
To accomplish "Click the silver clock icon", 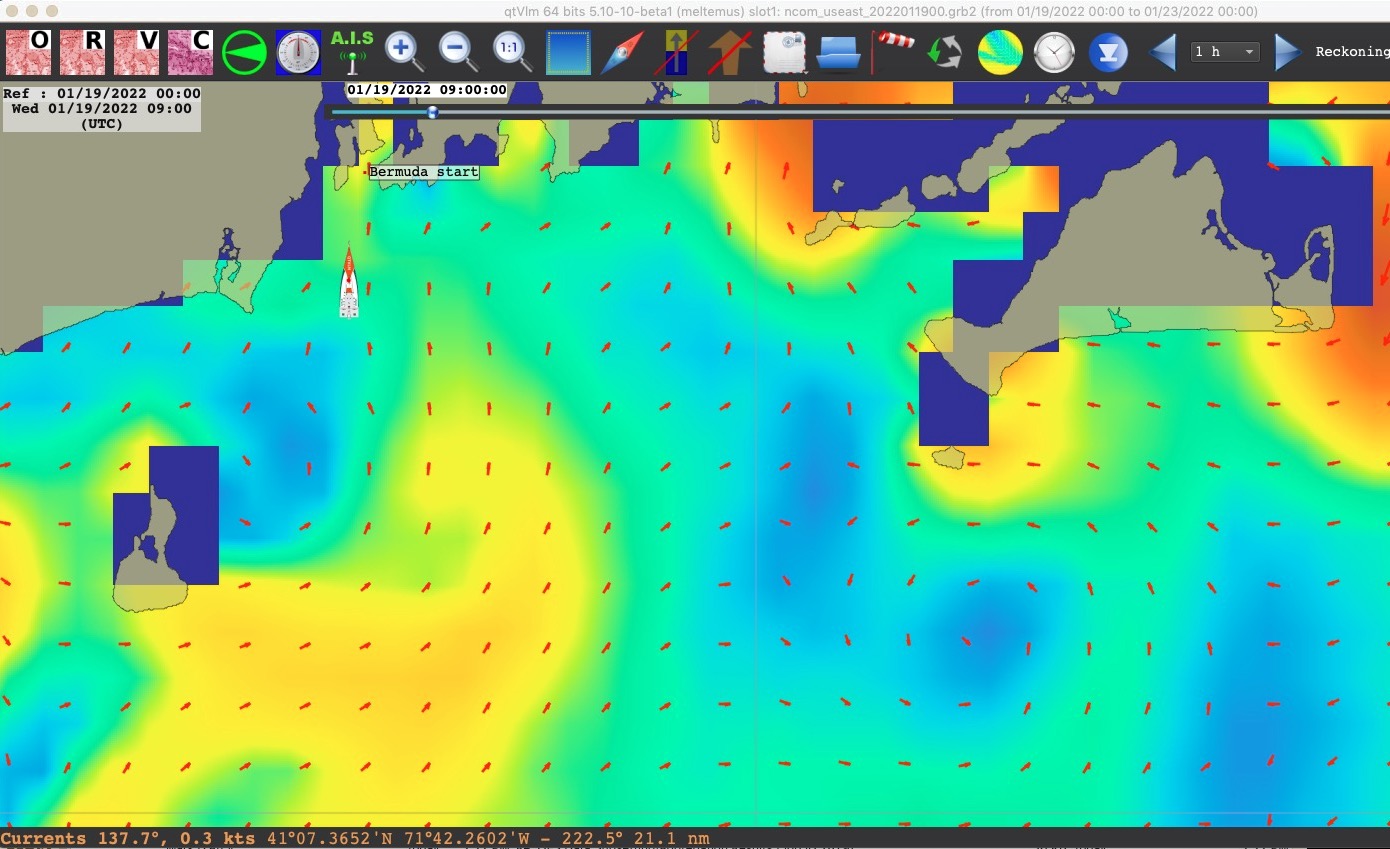I will 1054,53.
